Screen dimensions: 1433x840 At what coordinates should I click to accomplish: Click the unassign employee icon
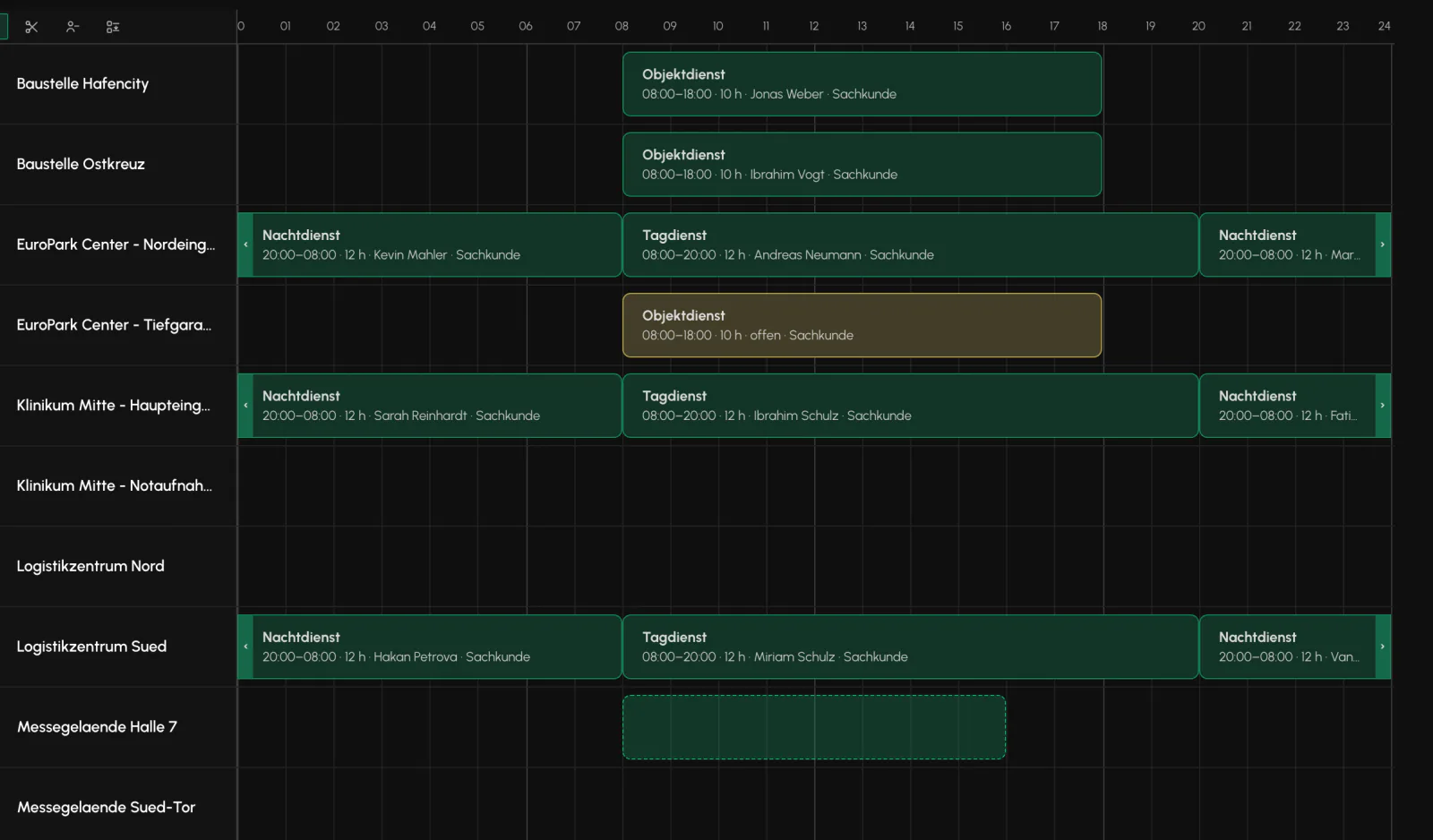pos(73,27)
